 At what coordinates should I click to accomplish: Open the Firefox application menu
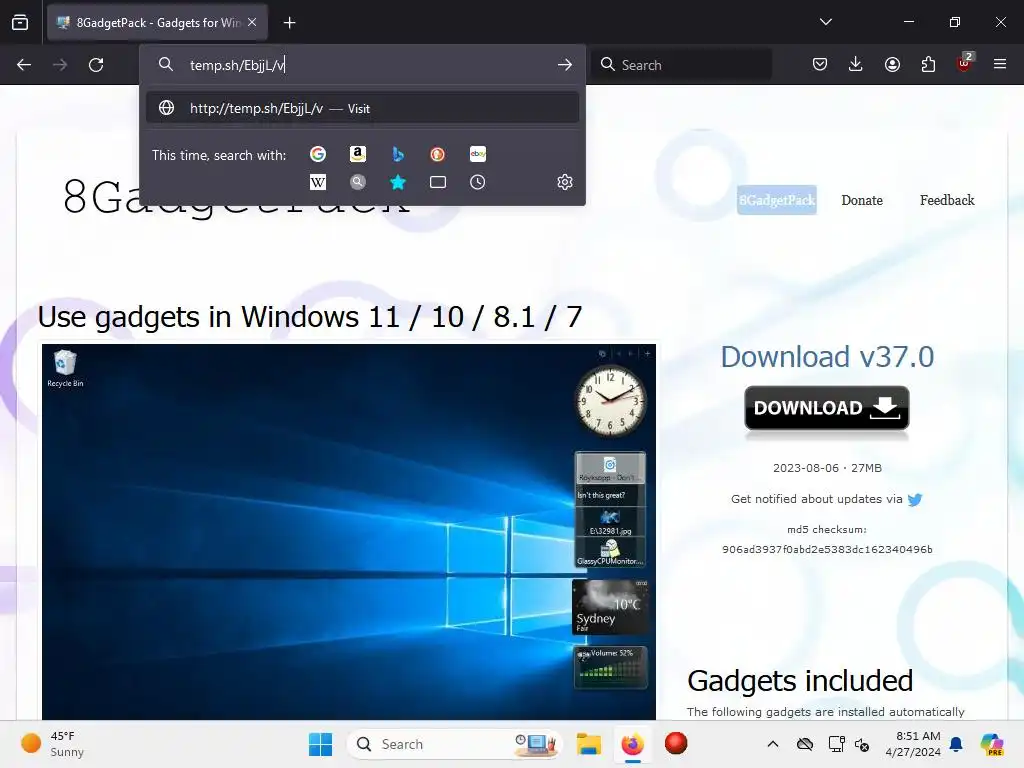(x=1000, y=64)
